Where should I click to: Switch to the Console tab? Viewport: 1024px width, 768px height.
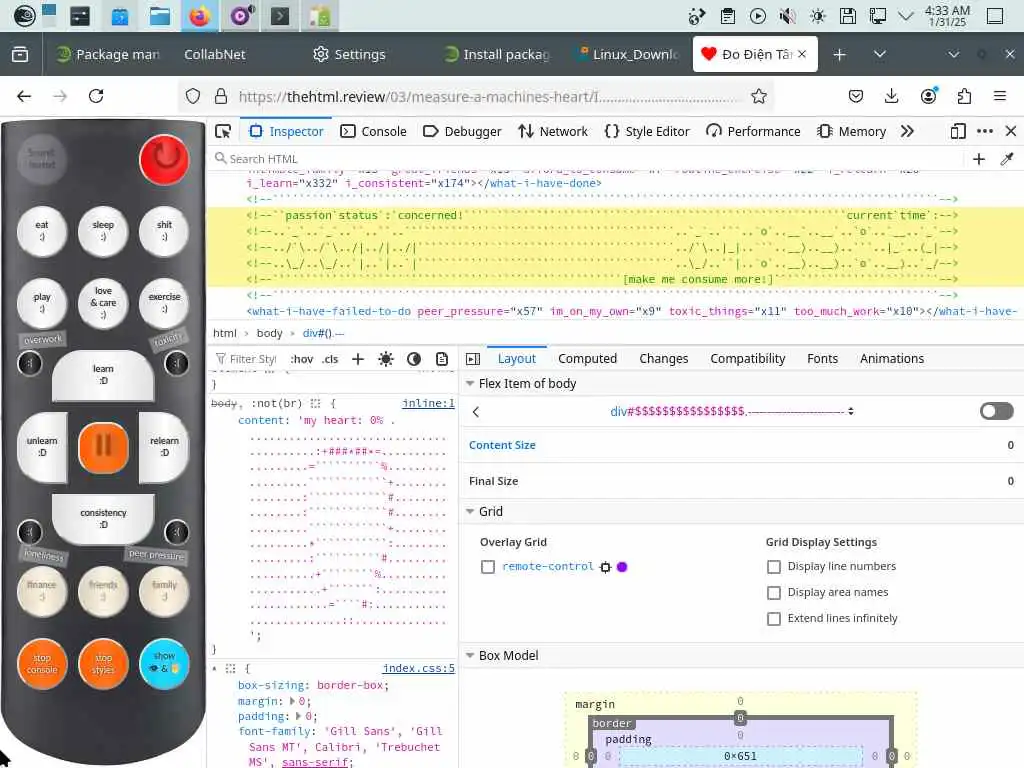click(x=374, y=131)
